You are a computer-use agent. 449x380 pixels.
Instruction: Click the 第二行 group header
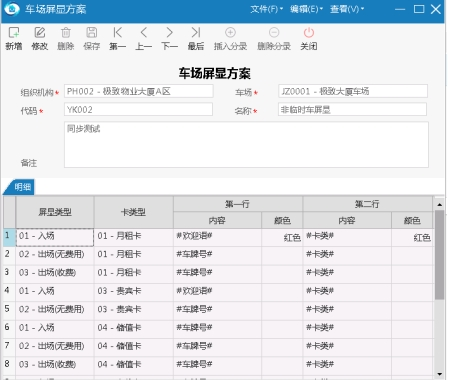(367, 204)
